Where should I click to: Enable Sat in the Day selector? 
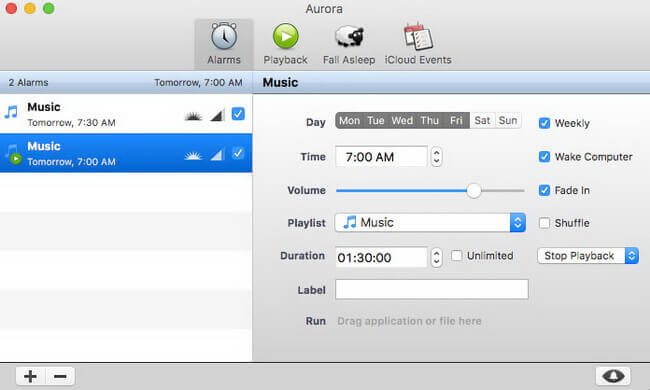(x=482, y=121)
